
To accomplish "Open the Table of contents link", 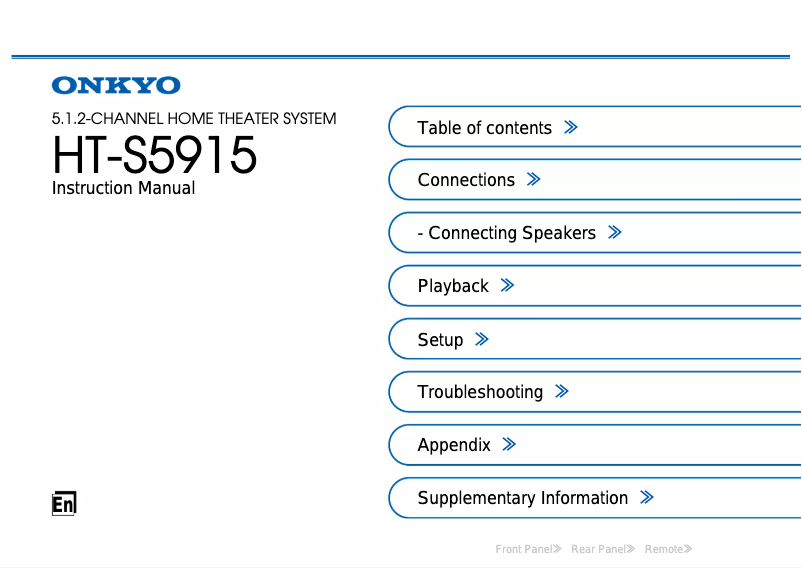I will [484, 128].
